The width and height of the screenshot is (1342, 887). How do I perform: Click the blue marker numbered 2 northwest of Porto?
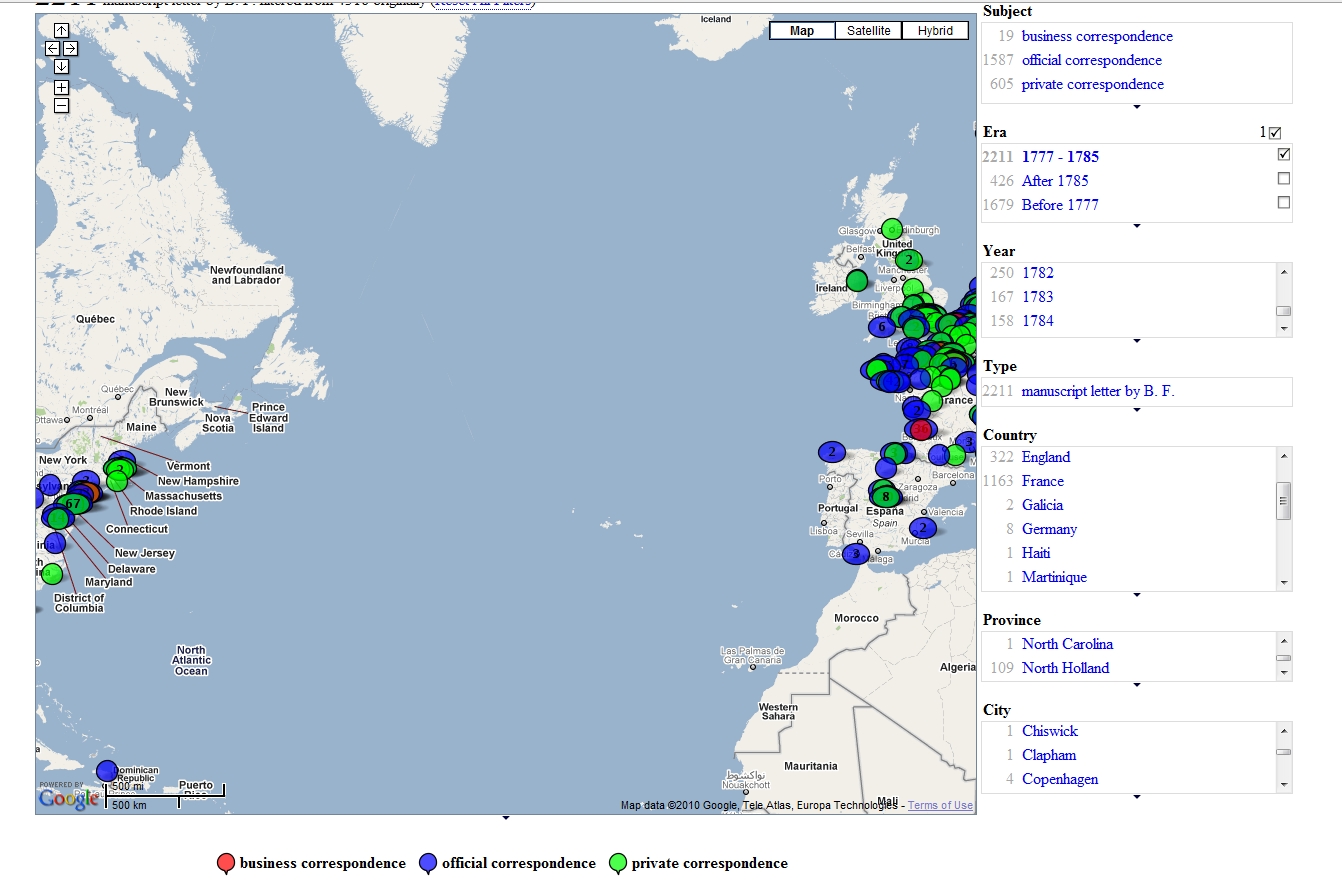tap(832, 452)
